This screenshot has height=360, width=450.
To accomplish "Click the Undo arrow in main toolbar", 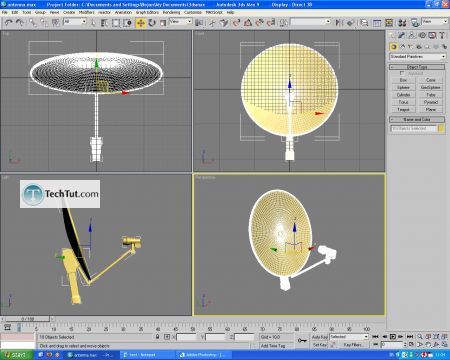I will pyautogui.click(x=9, y=23).
